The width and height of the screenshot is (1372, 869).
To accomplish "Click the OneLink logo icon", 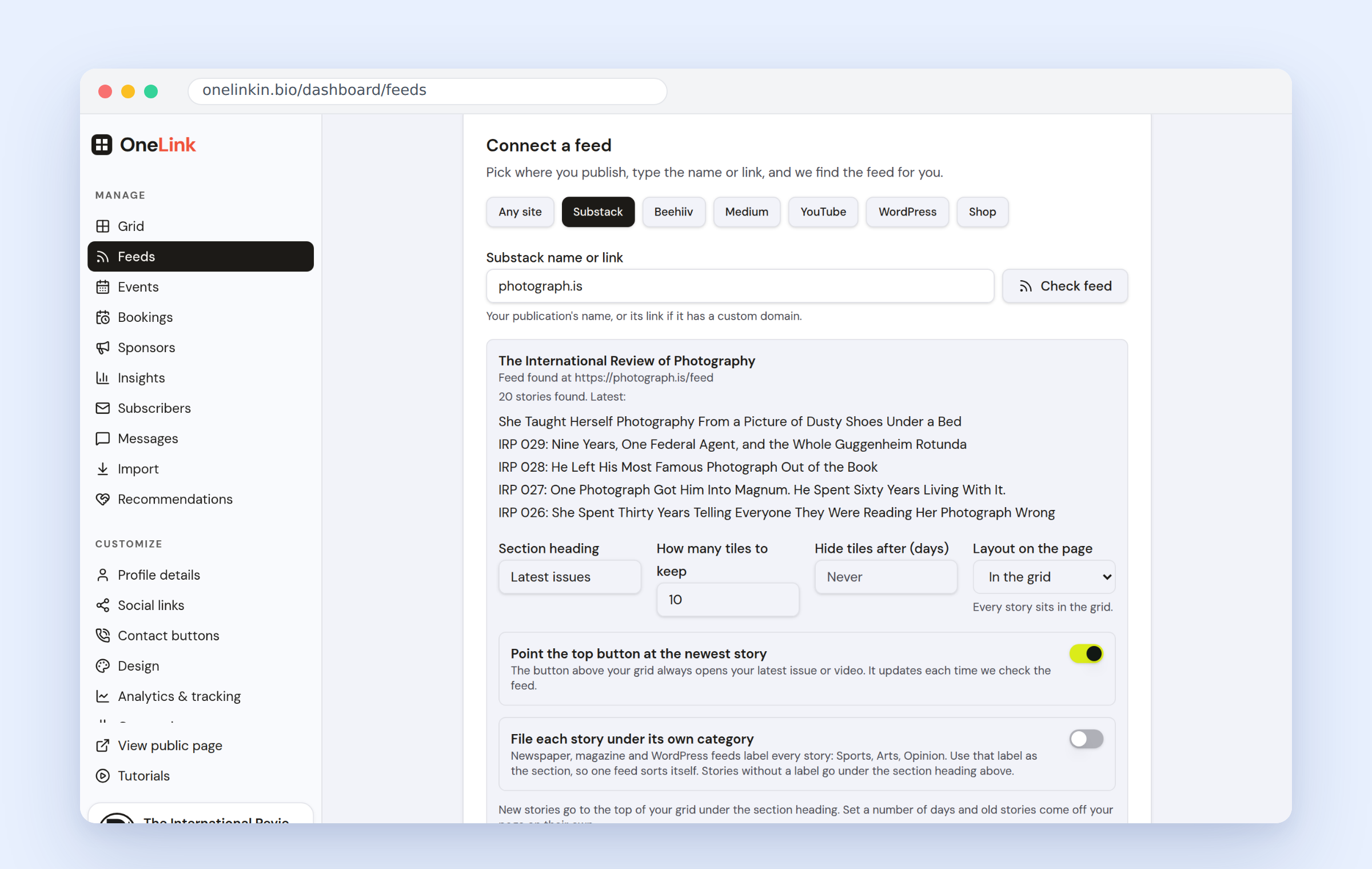I will click(x=102, y=145).
